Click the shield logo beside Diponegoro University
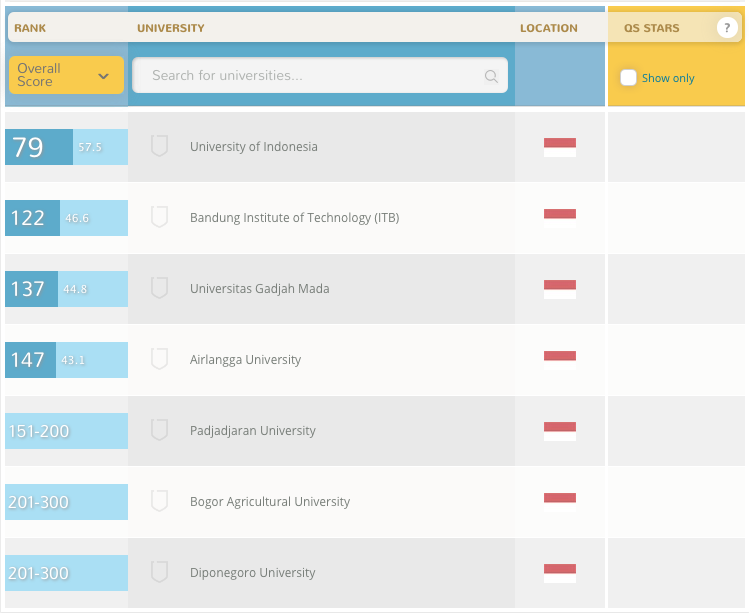 pyautogui.click(x=160, y=572)
